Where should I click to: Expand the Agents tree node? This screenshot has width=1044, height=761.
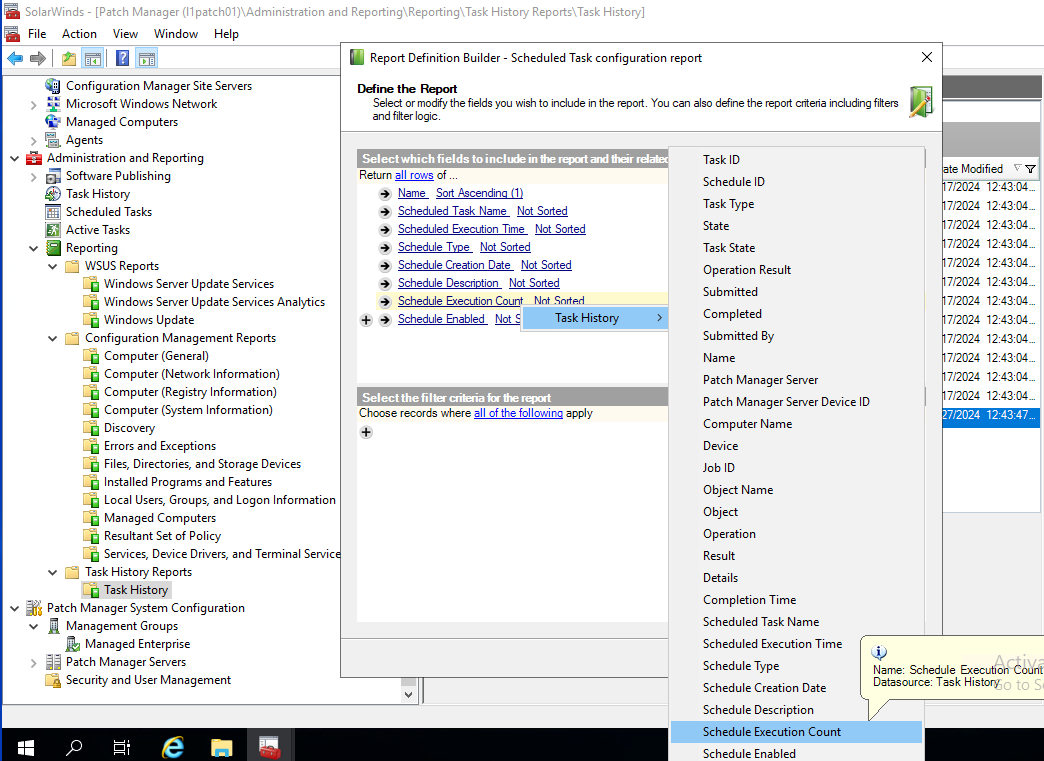pyautogui.click(x=33, y=140)
